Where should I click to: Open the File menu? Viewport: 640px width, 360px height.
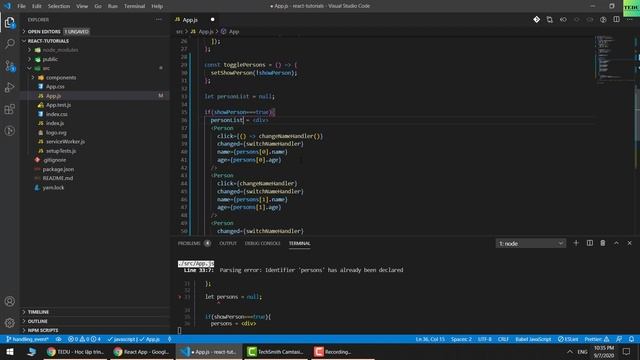coord(21,6)
